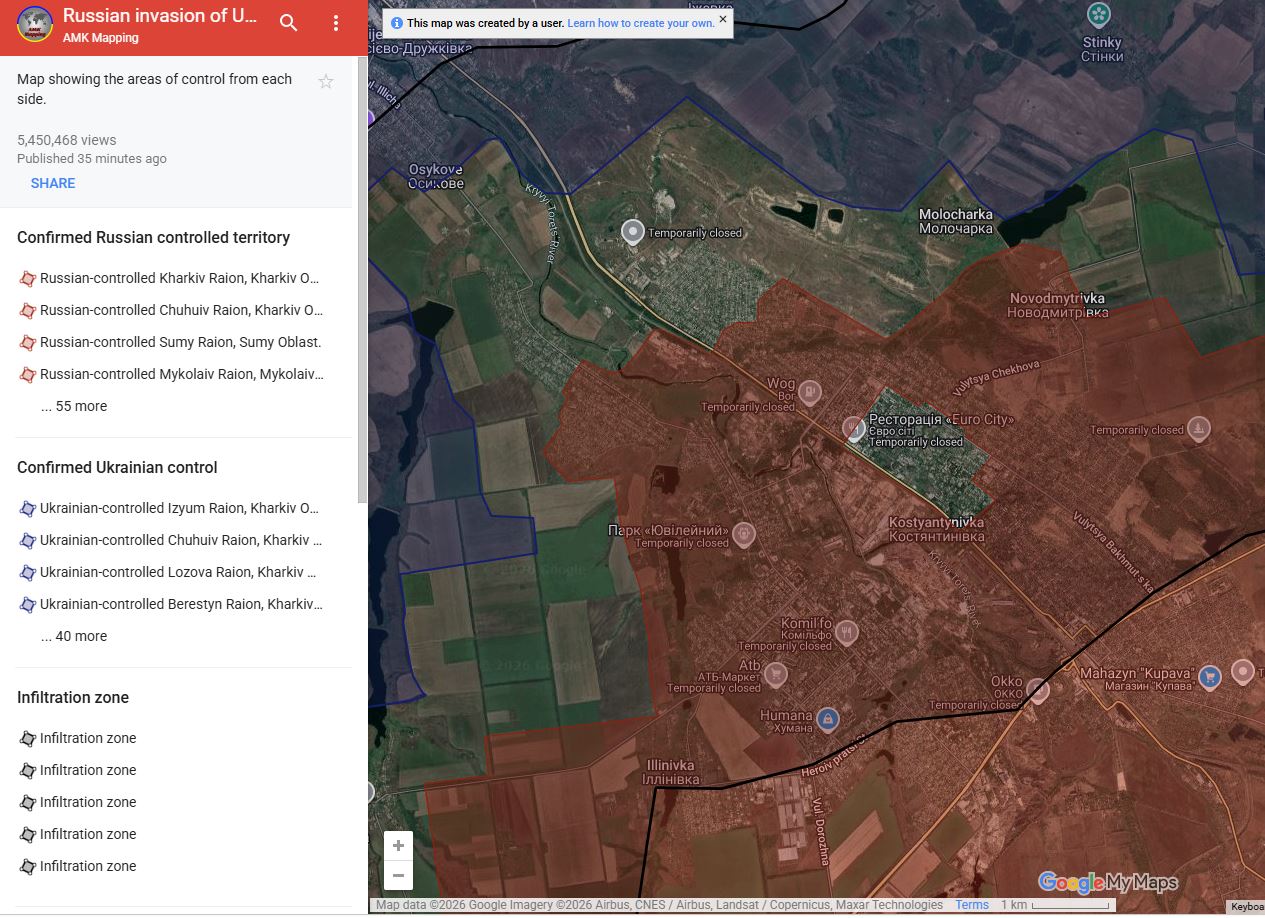Click the Osykove village label

coord(436,176)
